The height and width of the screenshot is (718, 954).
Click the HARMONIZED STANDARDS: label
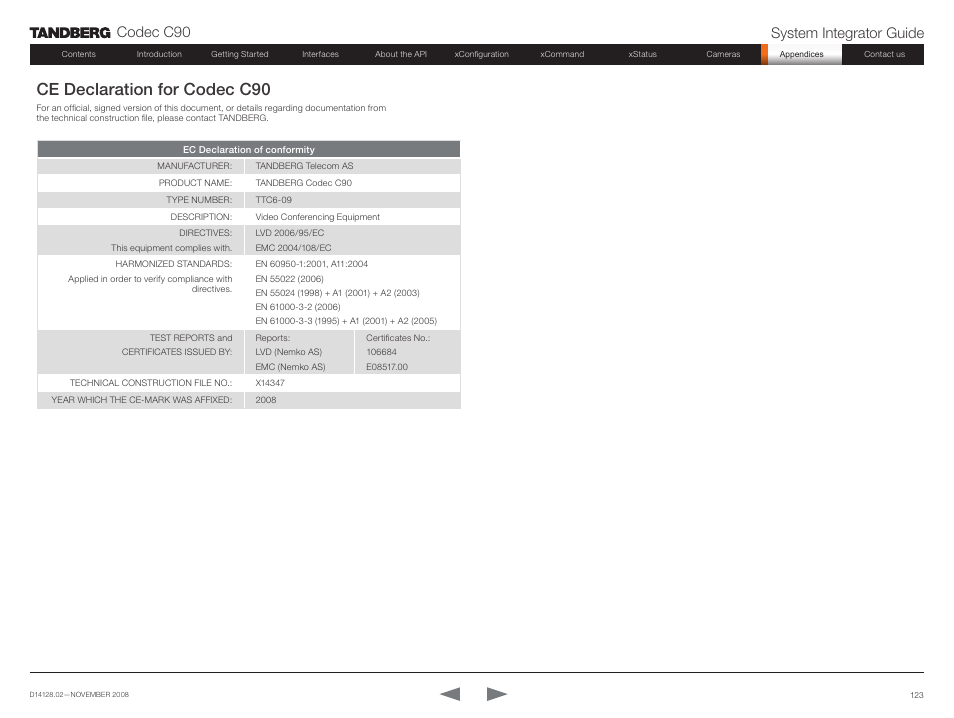[174, 263]
